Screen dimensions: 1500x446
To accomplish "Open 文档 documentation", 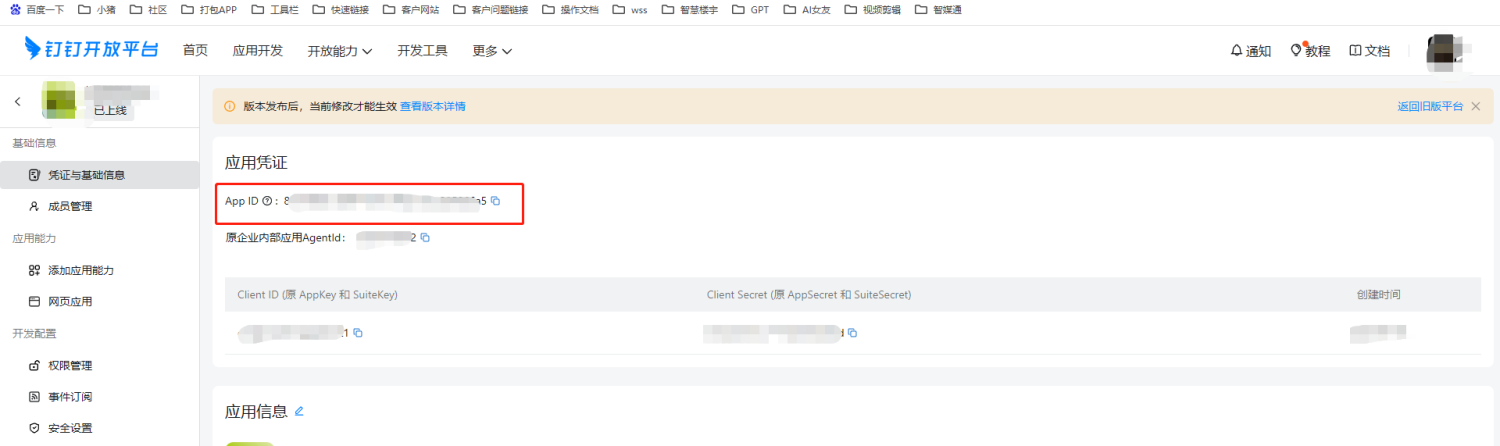I will (1369, 51).
